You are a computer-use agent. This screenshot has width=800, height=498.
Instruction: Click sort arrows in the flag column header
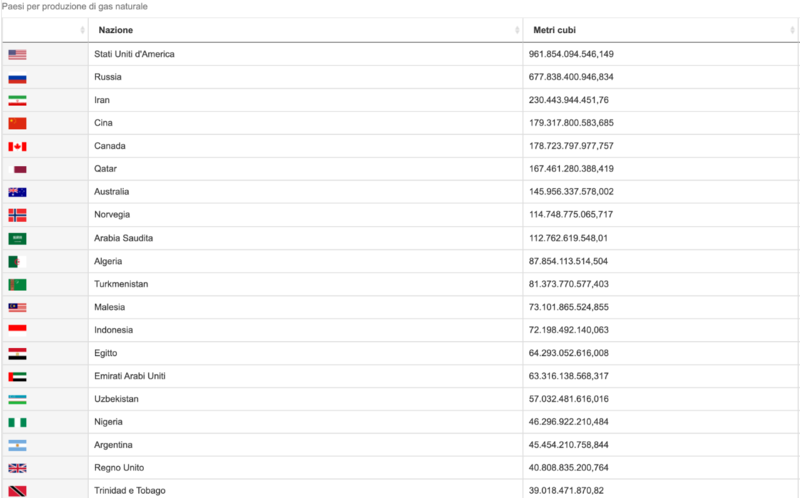(83, 30)
